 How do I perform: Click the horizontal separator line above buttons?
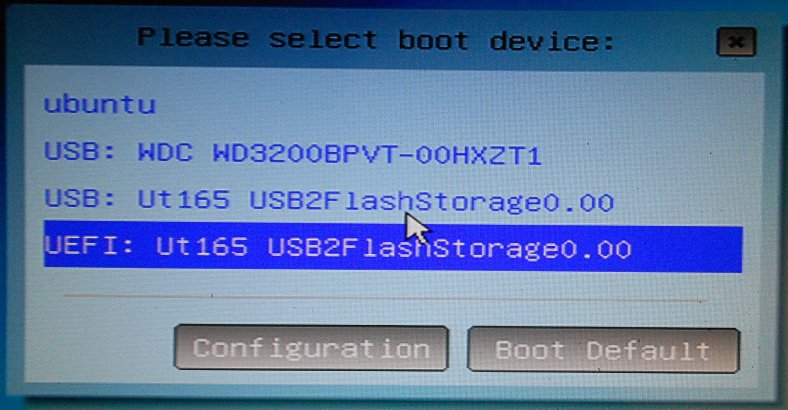(384, 297)
